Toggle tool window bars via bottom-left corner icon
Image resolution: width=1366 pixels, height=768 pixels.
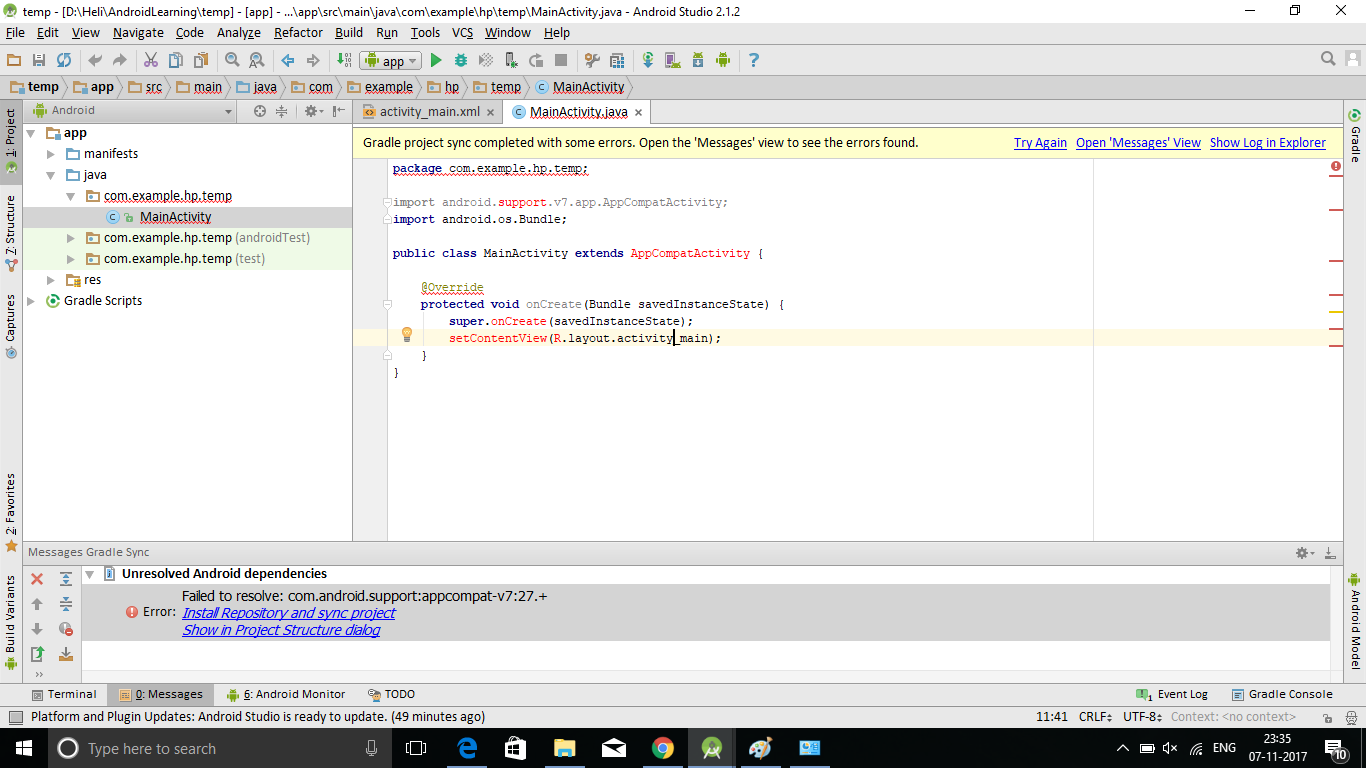click(15, 717)
